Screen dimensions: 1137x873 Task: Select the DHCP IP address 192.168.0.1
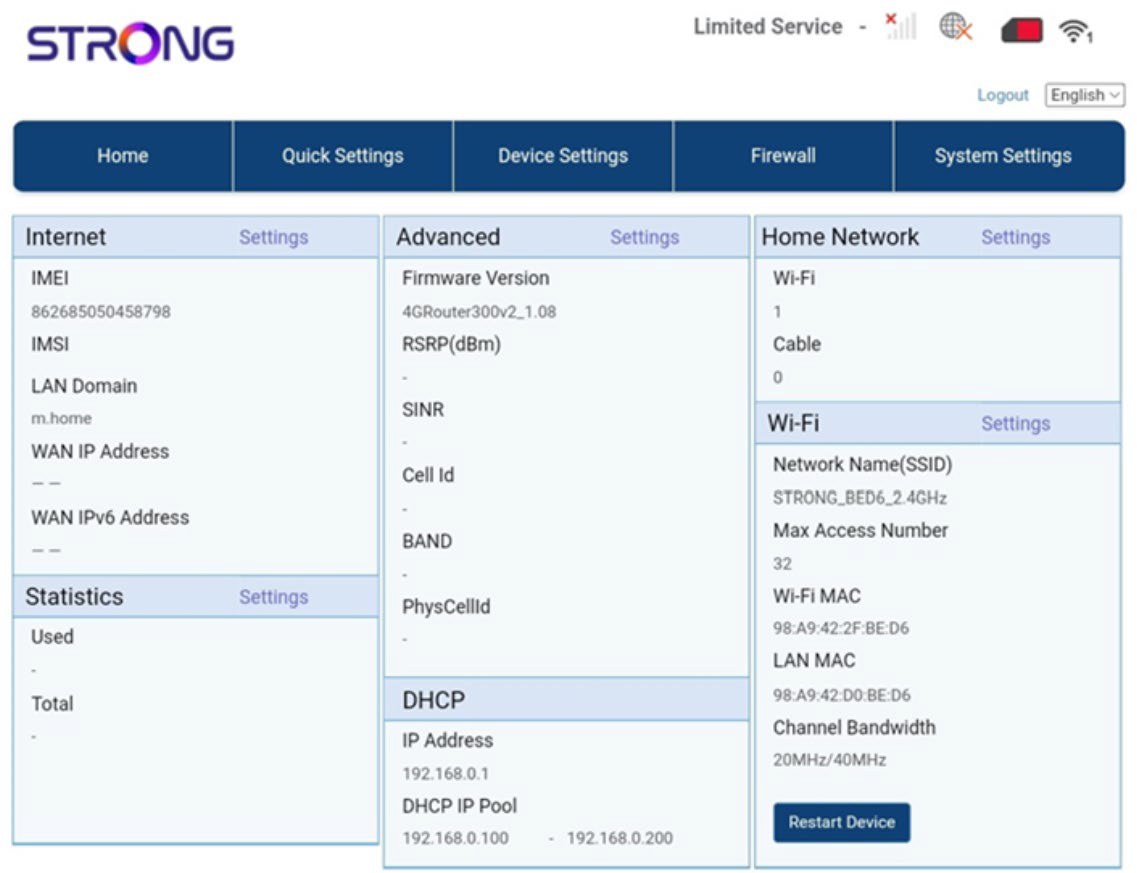(446, 774)
